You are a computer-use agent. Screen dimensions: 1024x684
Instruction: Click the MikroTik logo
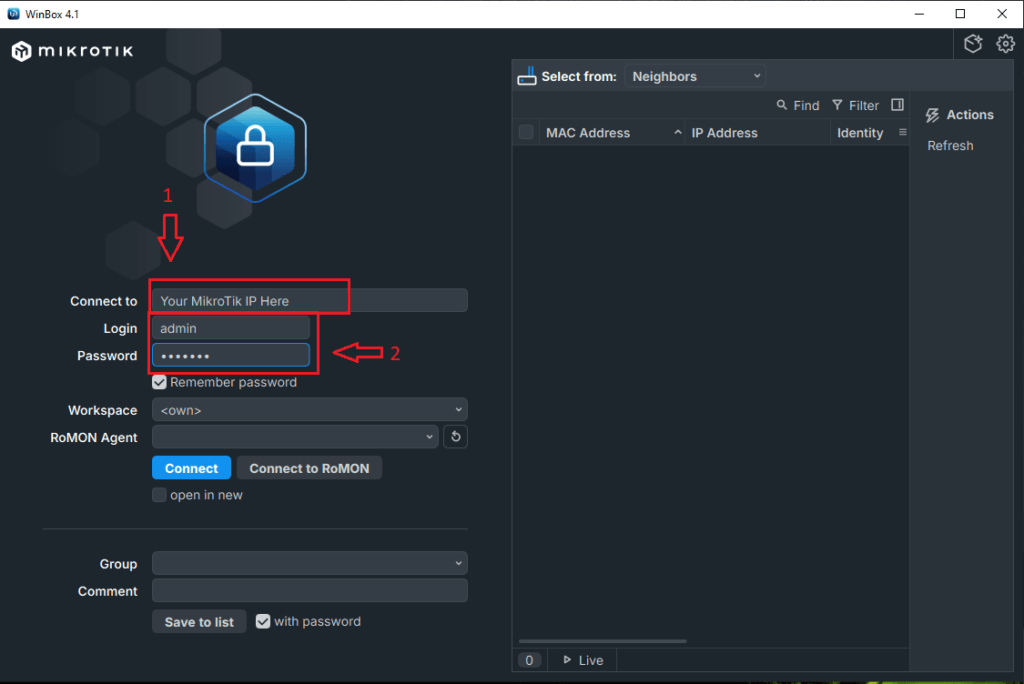[x=72, y=51]
